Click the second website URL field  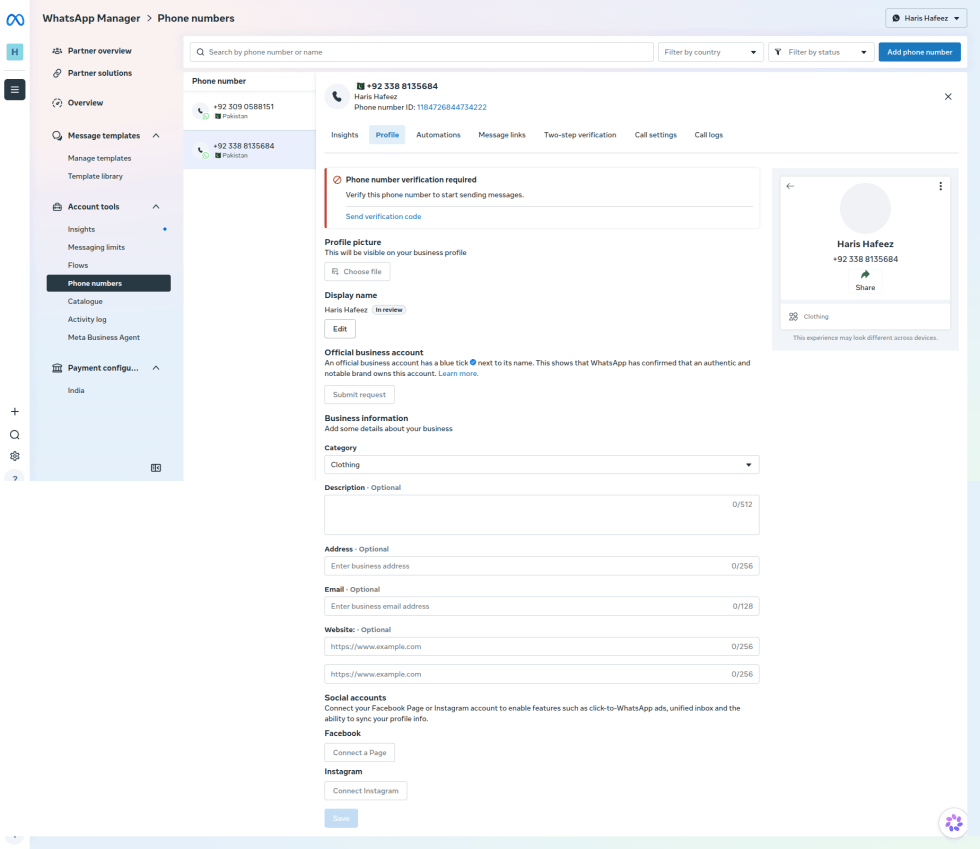point(542,674)
